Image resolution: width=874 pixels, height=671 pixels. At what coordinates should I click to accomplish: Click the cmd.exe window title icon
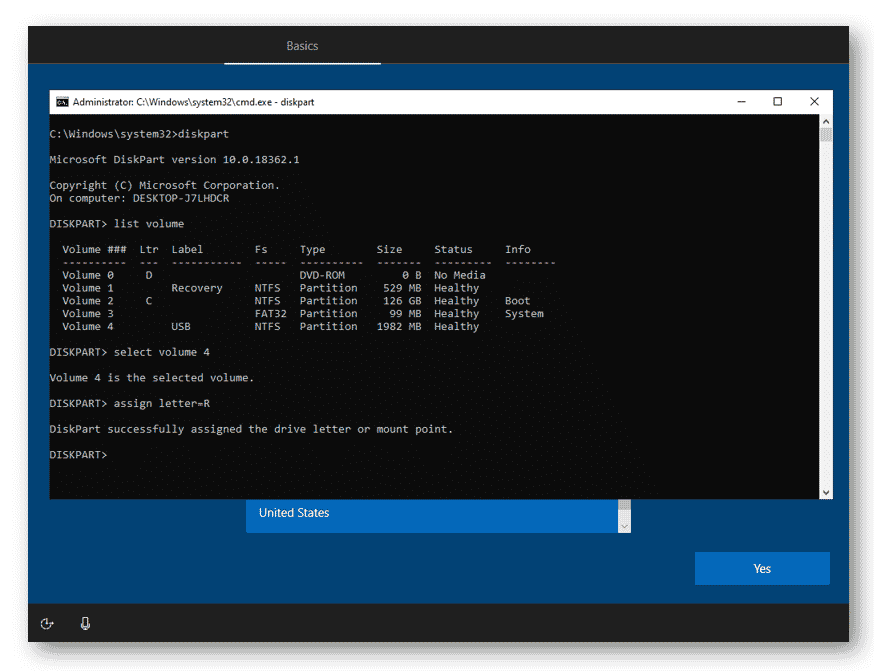[x=62, y=102]
